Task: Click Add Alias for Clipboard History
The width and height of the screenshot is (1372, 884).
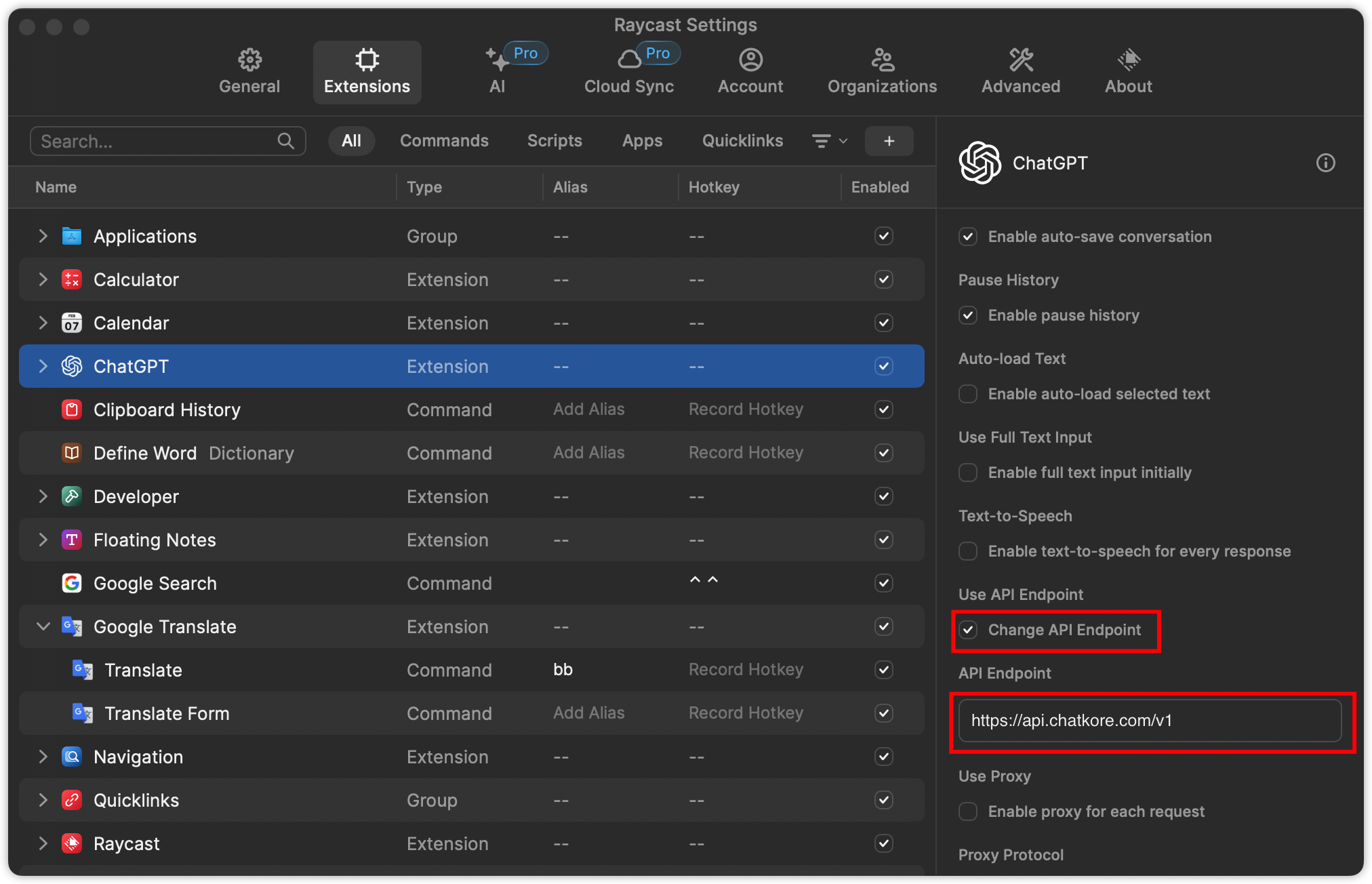Action: tap(588, 409)
